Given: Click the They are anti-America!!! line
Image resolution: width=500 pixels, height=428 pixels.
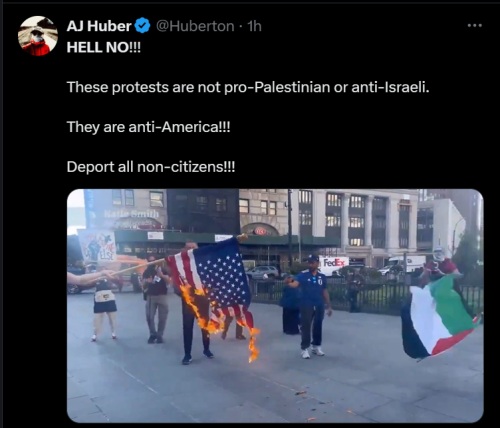Looking at the screenshot, I should [149, 127].
